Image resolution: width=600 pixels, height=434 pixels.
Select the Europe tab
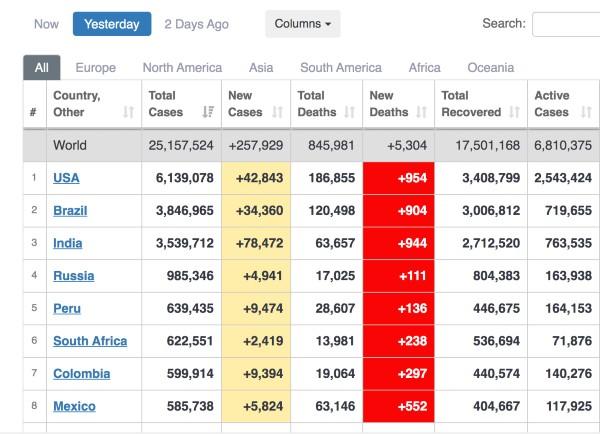[x=95, y=68]
